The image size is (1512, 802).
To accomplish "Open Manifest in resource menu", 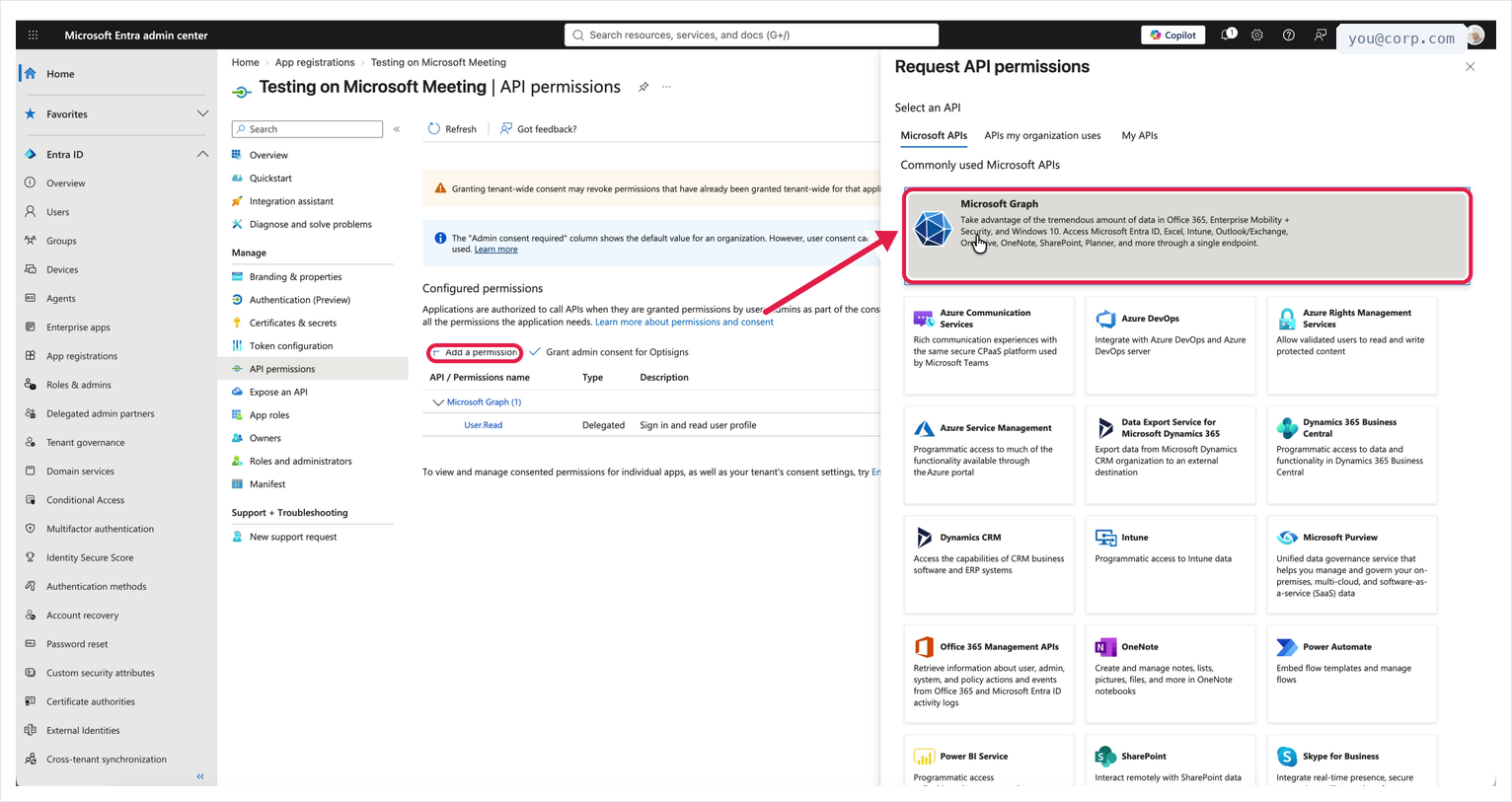I will click(267, 484).
